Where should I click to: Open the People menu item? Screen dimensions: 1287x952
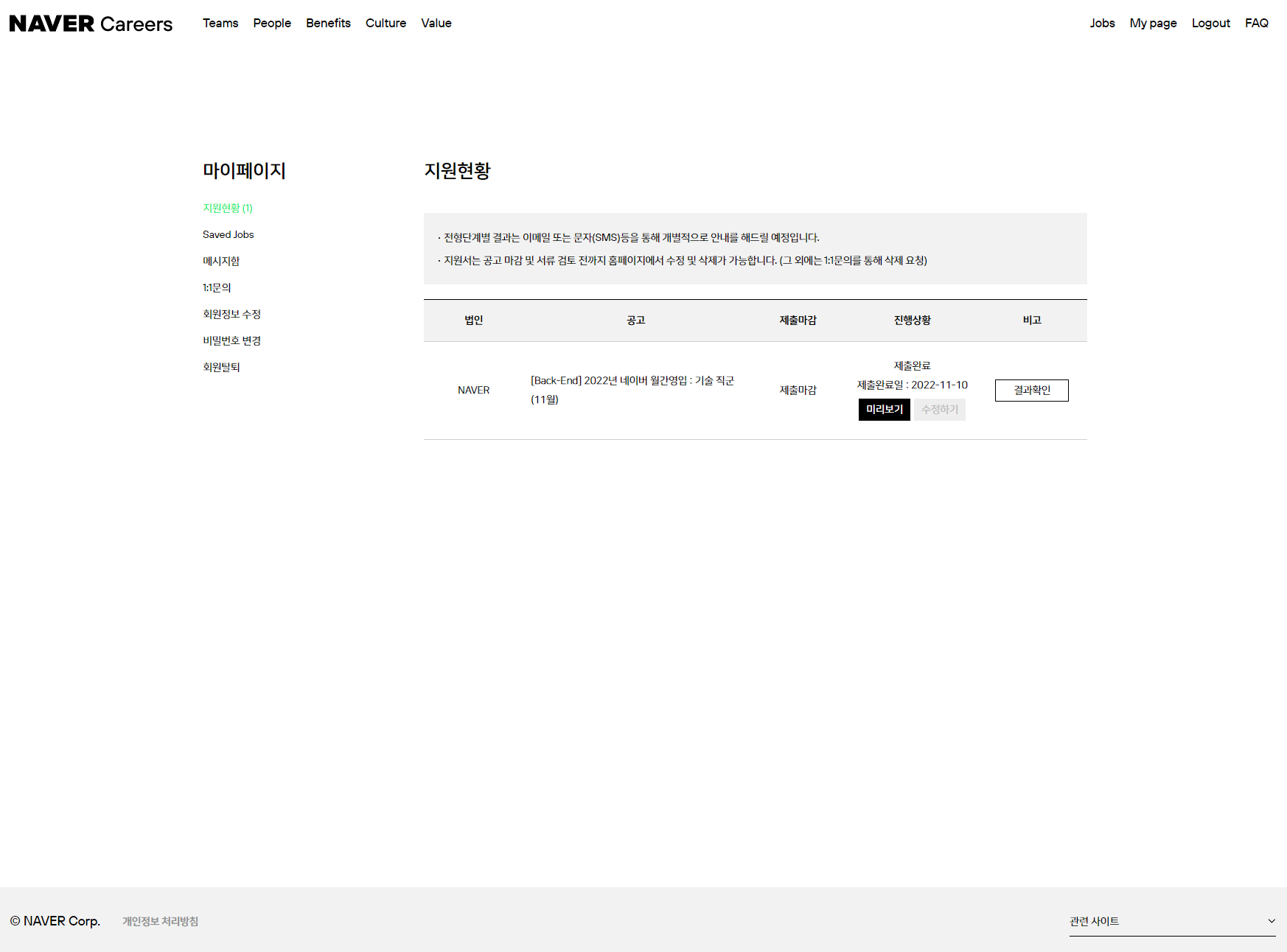(x=272, y=23)
